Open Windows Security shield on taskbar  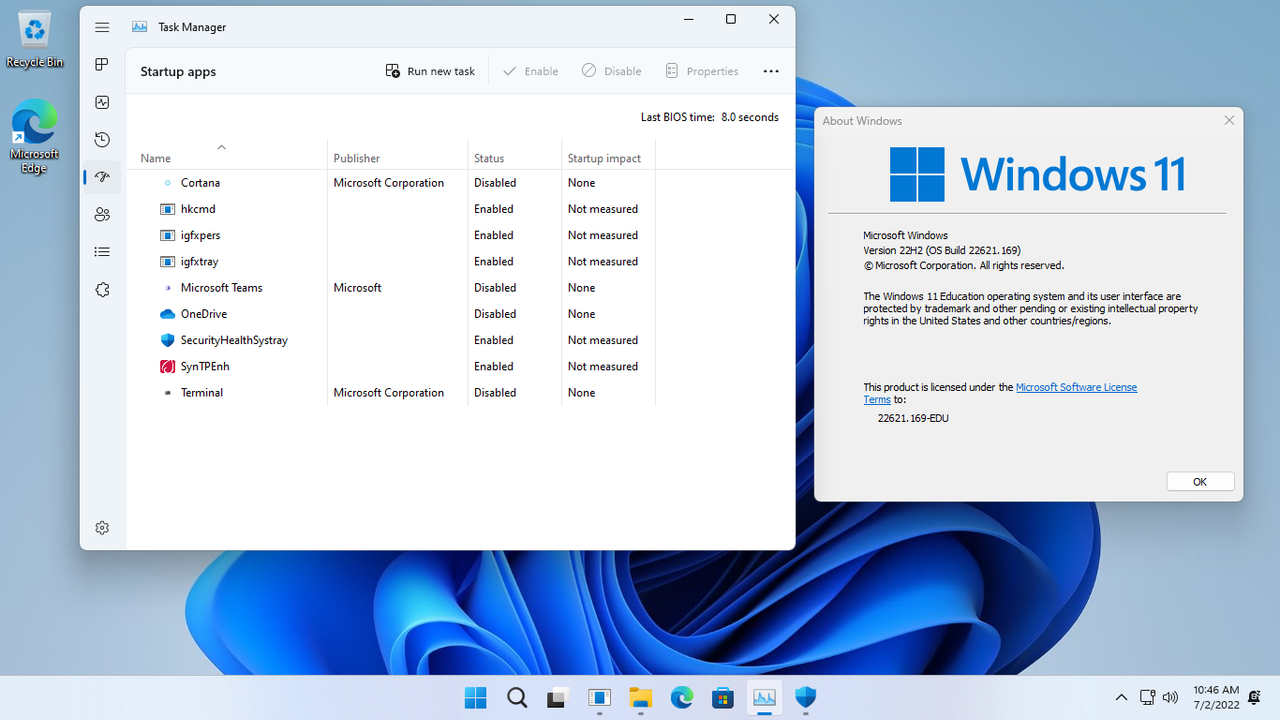[806, 698]
